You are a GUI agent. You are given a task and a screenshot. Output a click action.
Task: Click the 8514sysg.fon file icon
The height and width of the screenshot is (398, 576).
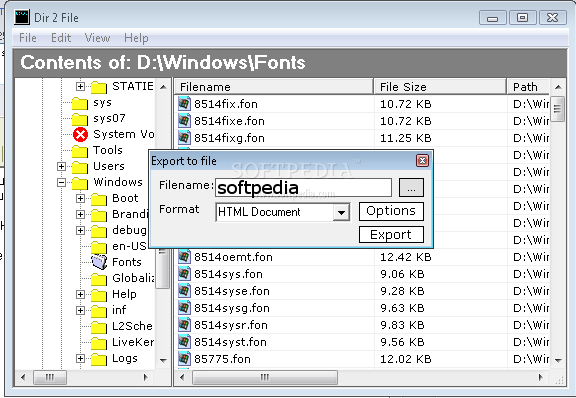(184, 308)
